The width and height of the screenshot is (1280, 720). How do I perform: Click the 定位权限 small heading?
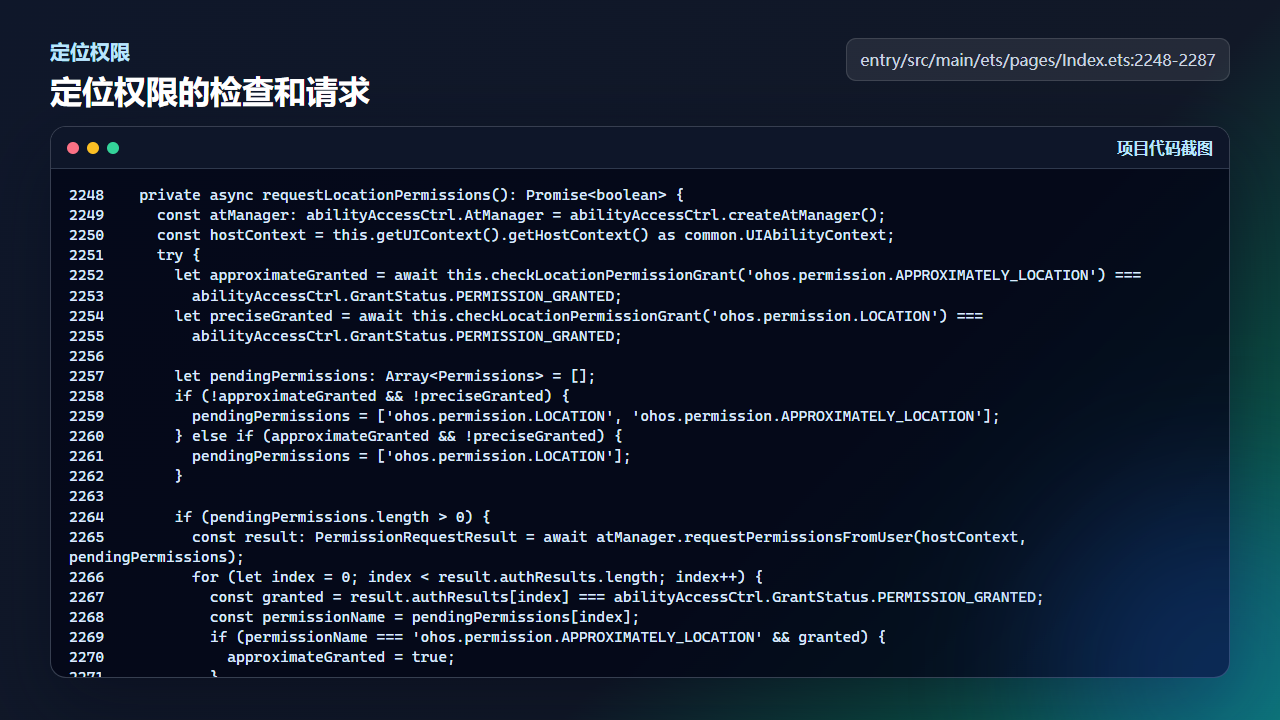90,53
